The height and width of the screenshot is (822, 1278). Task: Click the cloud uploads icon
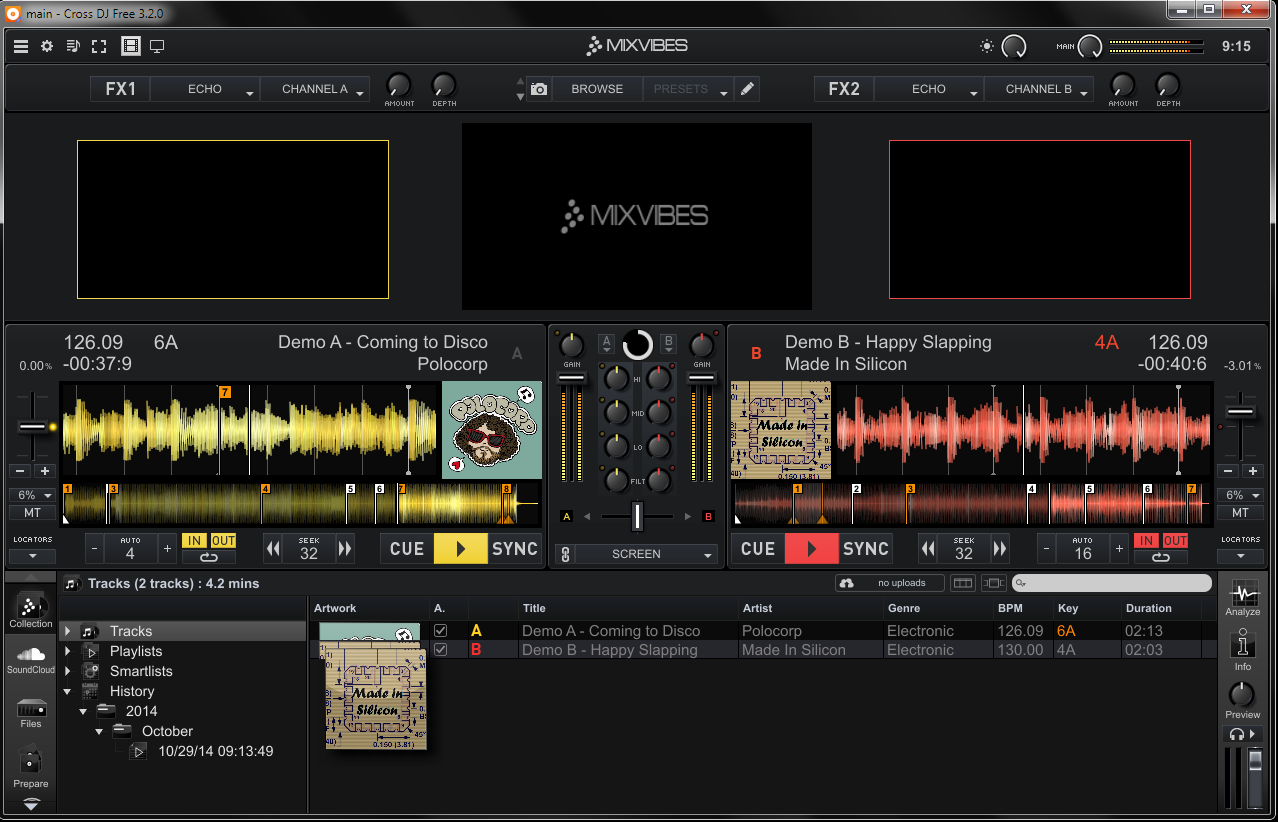point(846,583)
